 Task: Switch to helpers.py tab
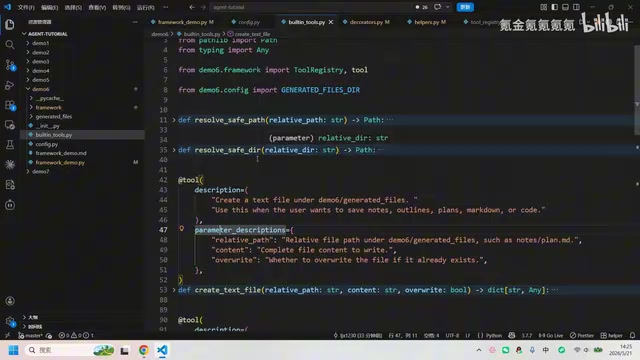point(427,22)
